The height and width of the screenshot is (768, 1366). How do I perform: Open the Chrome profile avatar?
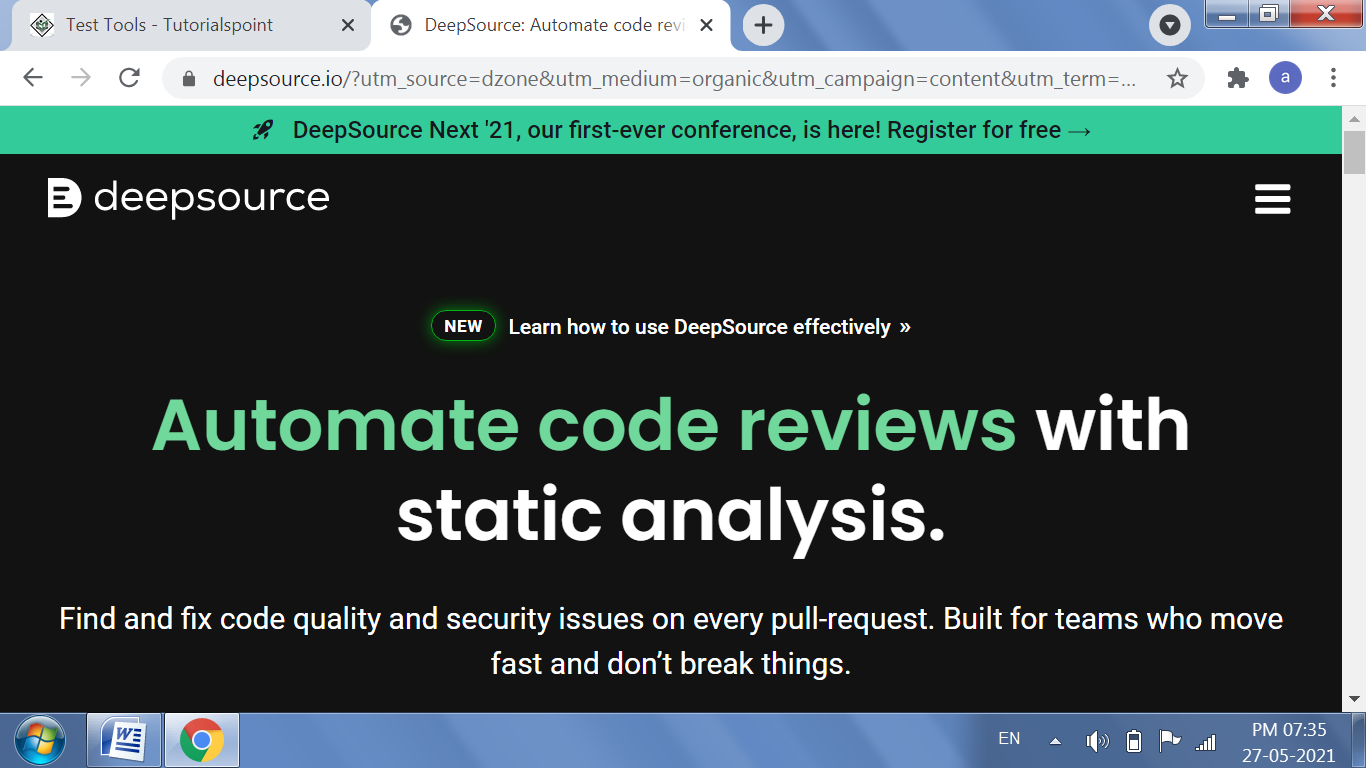pos(1285,78)
